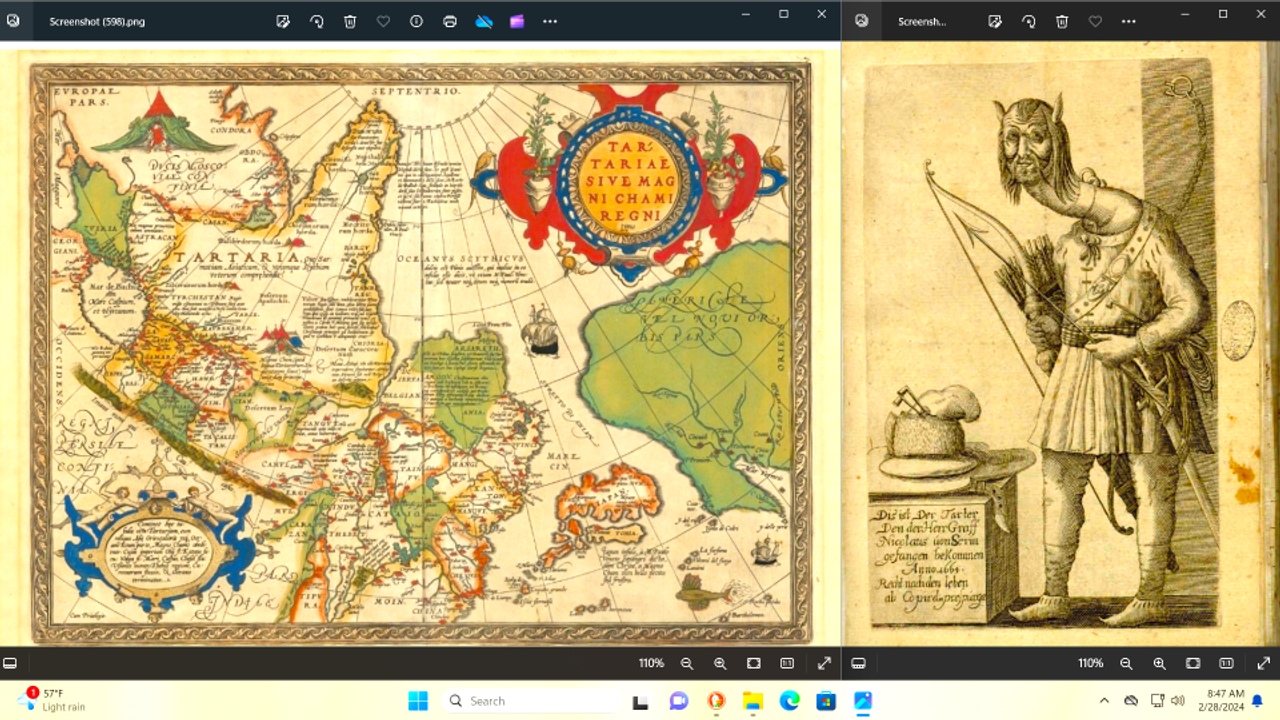The height and width of the screenshot is (720, 1280).
Task: Open File Explorer from the taskbar
Action: tap(752, 701)
